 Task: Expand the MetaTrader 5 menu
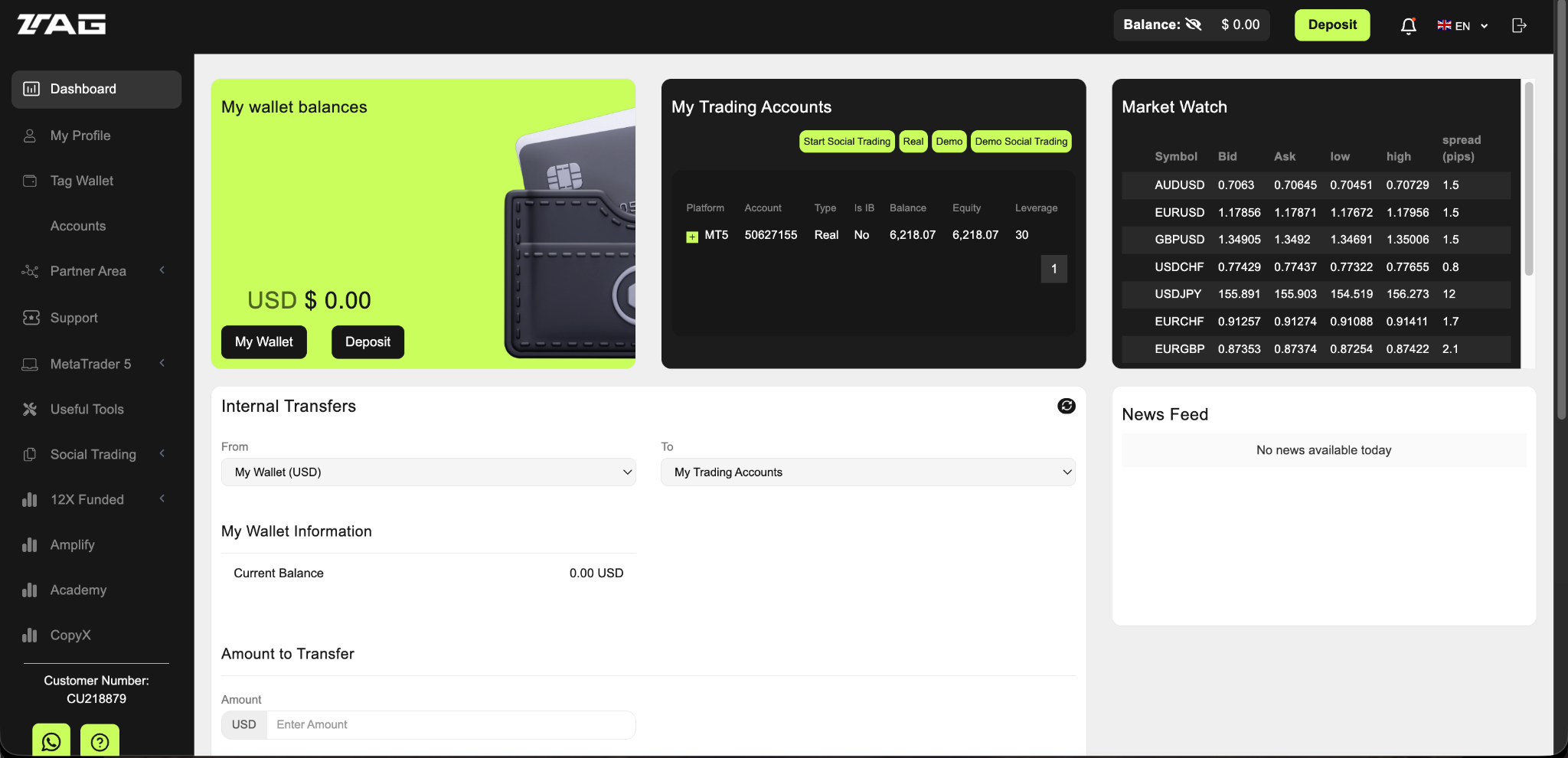tap(90, 364)
